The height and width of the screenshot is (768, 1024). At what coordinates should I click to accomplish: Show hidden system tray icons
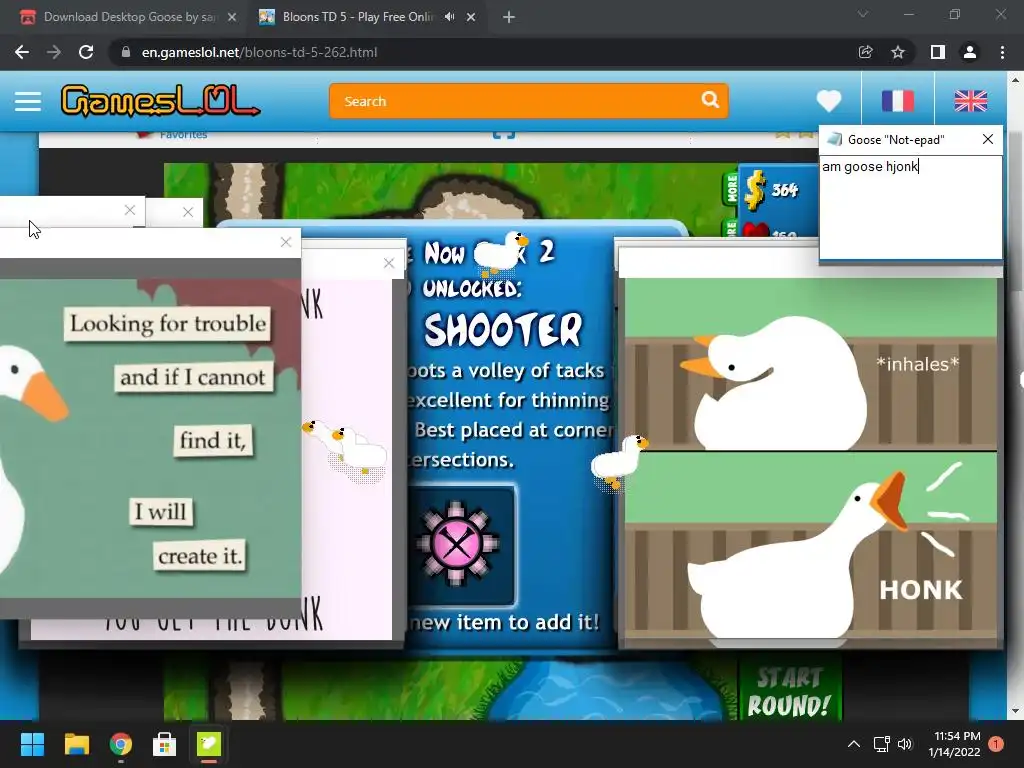(854, 744)
